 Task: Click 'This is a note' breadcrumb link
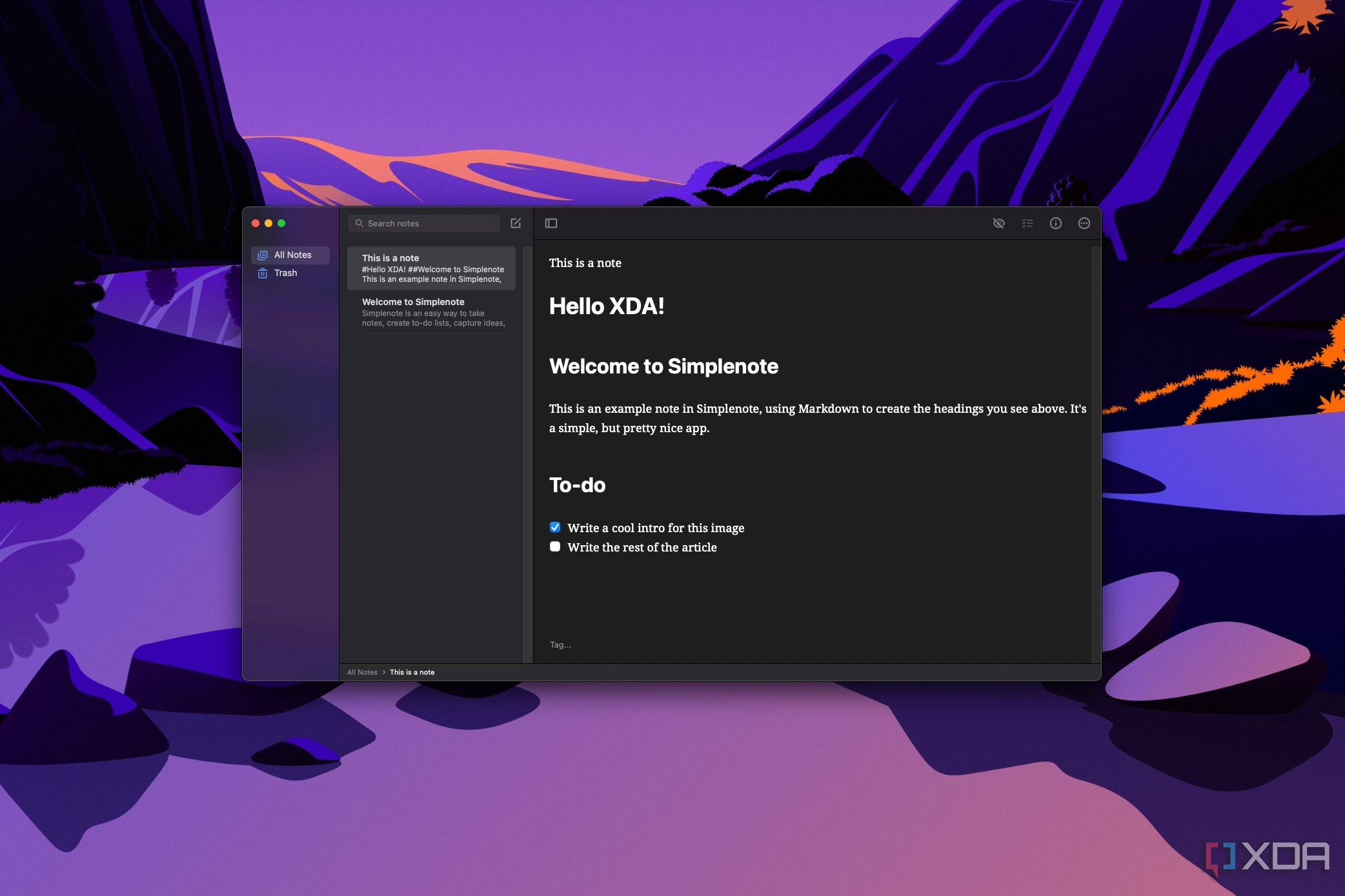coord(413,671)
